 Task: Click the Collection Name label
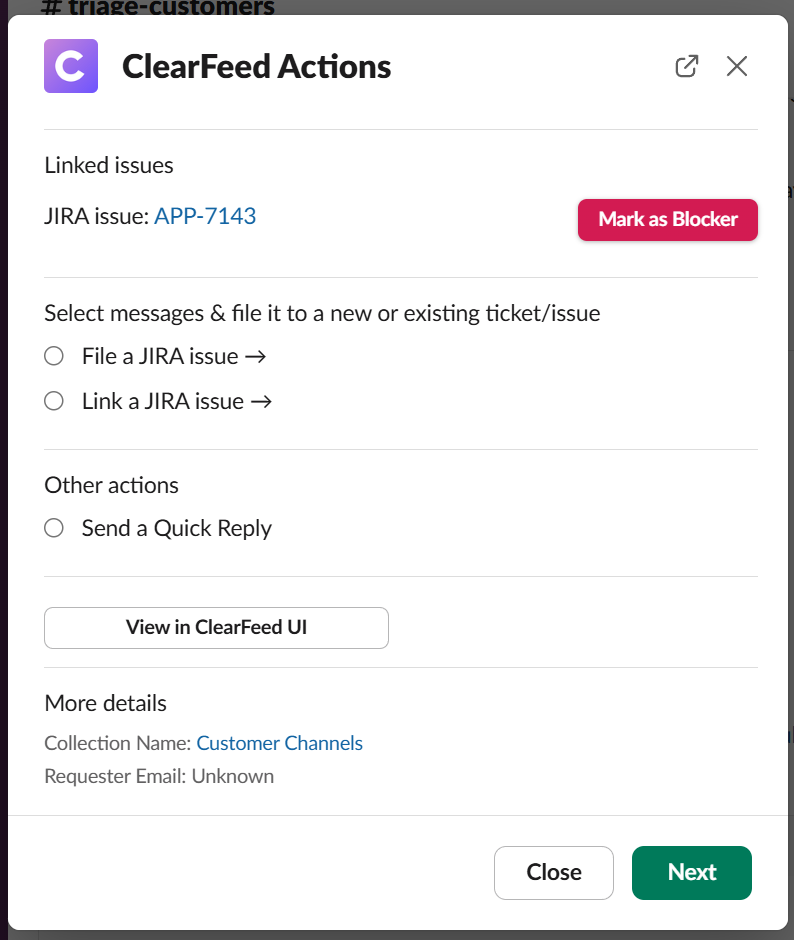[117, 743]
